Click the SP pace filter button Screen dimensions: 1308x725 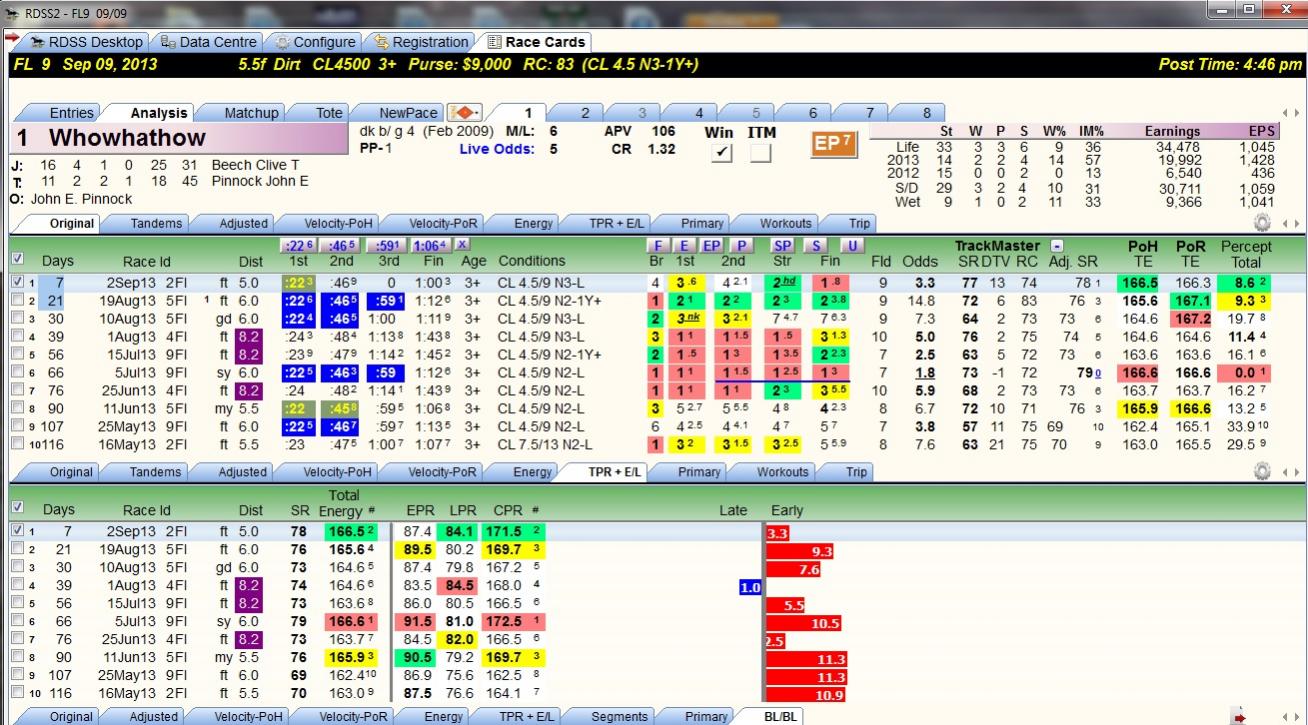click(x=783, y=245)
